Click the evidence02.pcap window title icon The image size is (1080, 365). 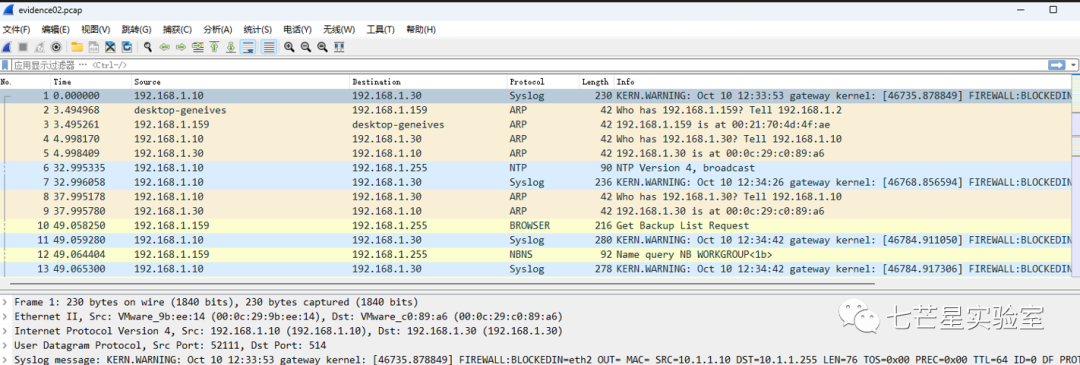(x=8, y=10)
